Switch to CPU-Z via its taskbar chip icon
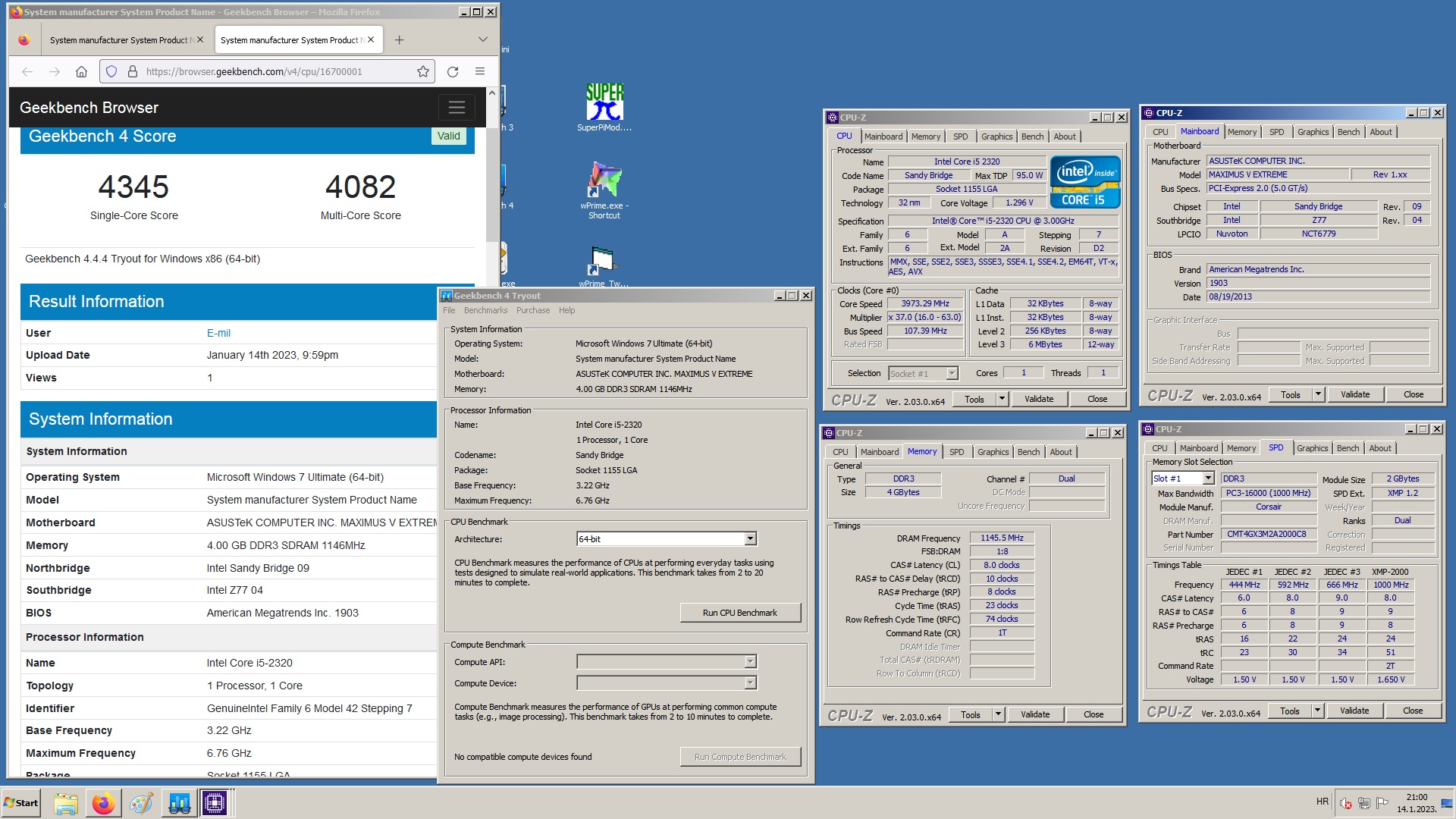 coord(215,803)
